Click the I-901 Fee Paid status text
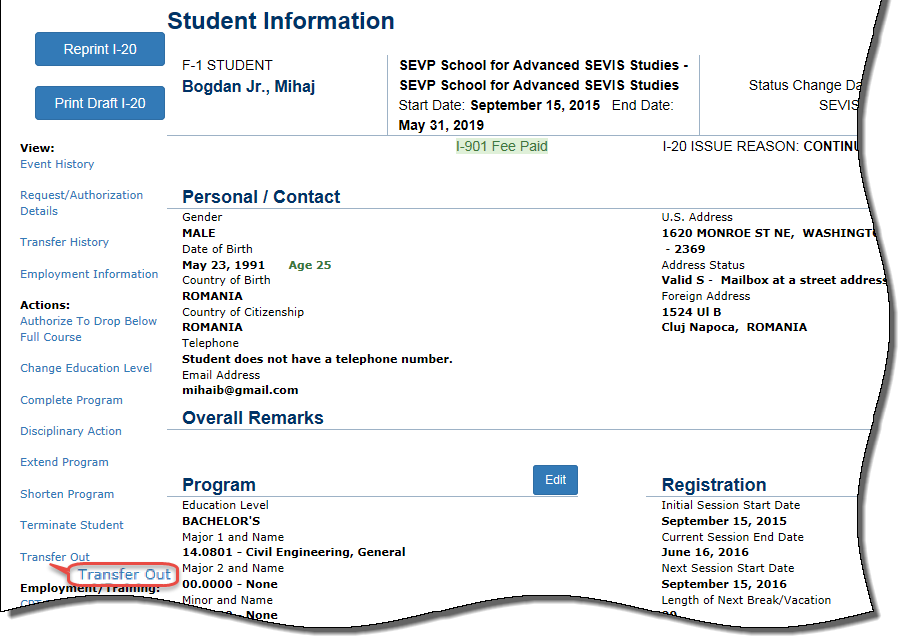The image size is (906, 644). point(502,146)
